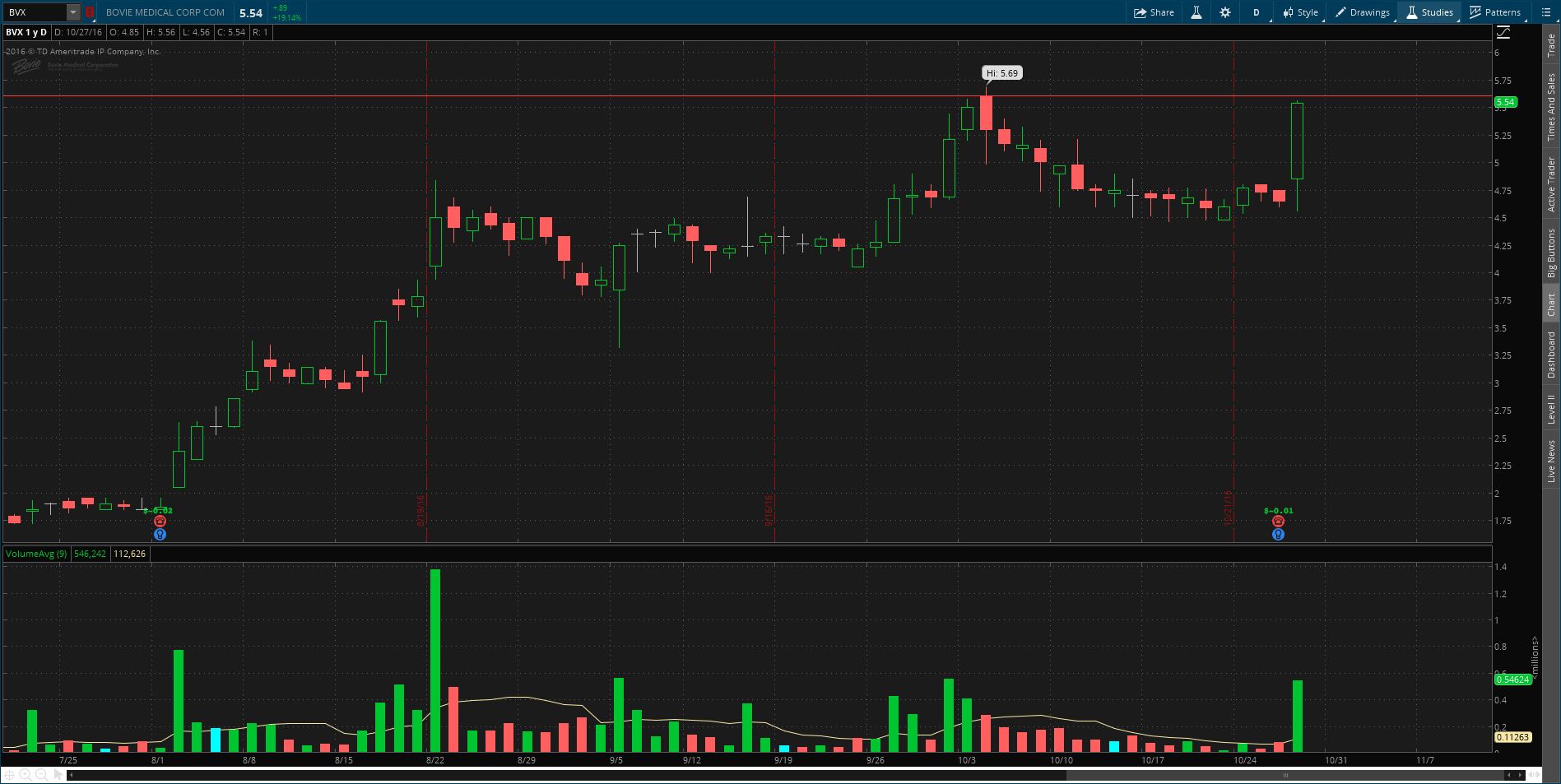This screenshot has height=784, width=1561.
Task: Click the price axis scale icon above the price axis
Action: 1503,32
